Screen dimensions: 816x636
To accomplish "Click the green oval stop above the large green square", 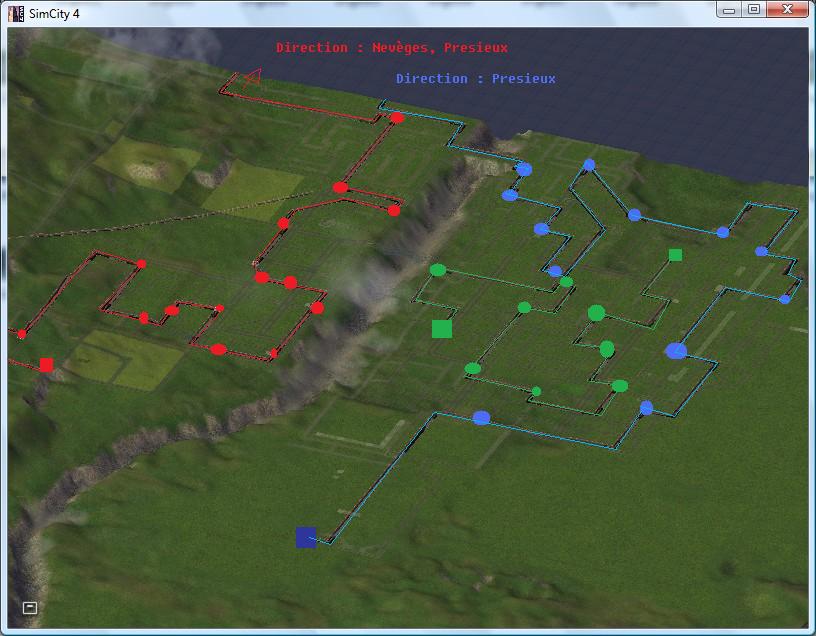I will click(x=437, y=270).
